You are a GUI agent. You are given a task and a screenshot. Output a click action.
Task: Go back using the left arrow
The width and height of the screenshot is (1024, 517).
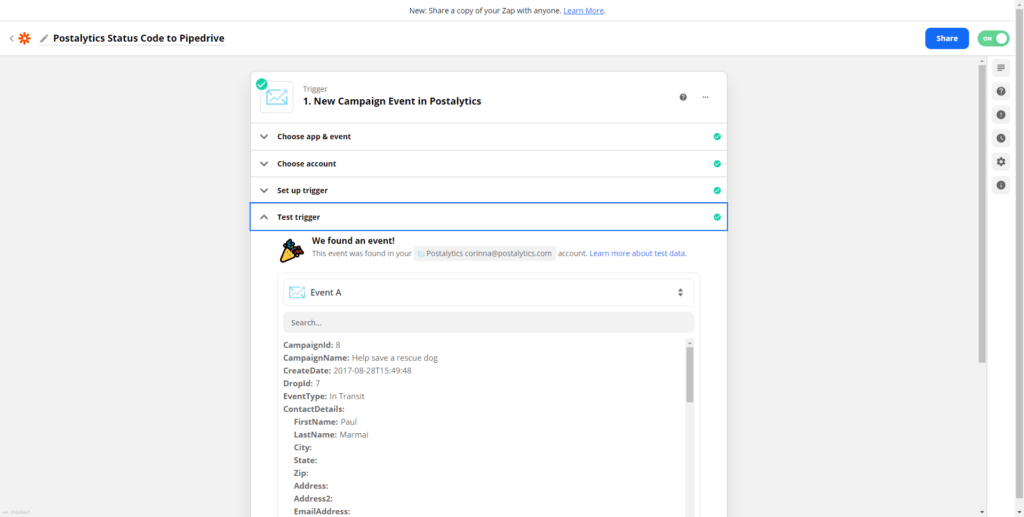11,39
